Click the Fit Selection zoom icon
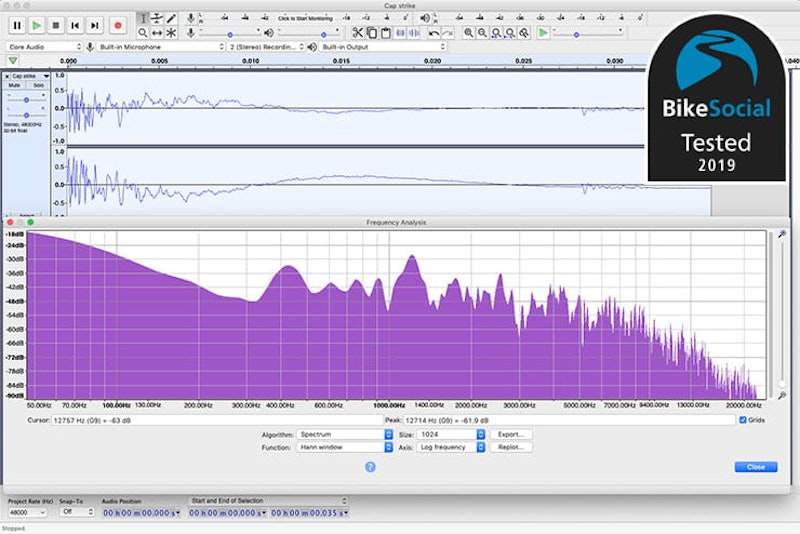This screenshot has width=800, height=534. (x=496, y=33)
